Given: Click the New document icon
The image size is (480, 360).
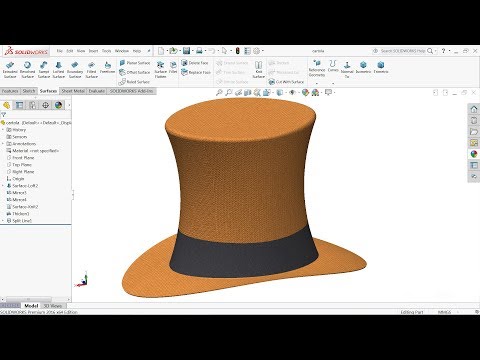Looking at the screenshot, I should coord(161,51).
